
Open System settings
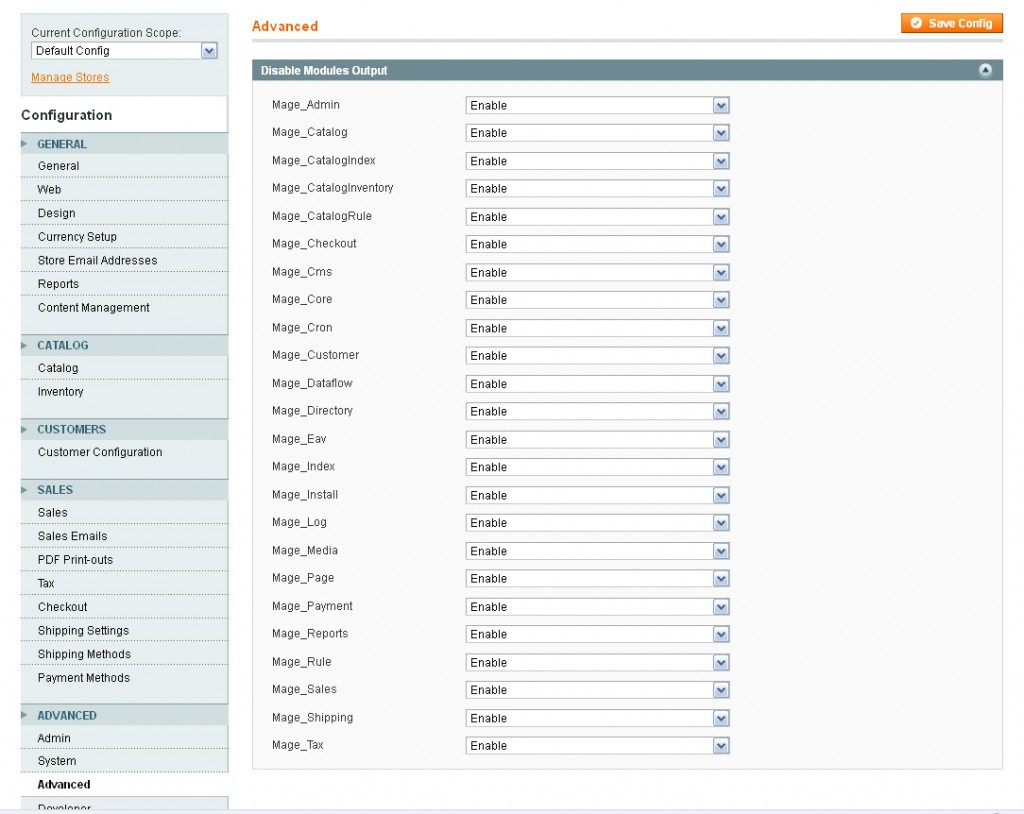tap(124, 760)
